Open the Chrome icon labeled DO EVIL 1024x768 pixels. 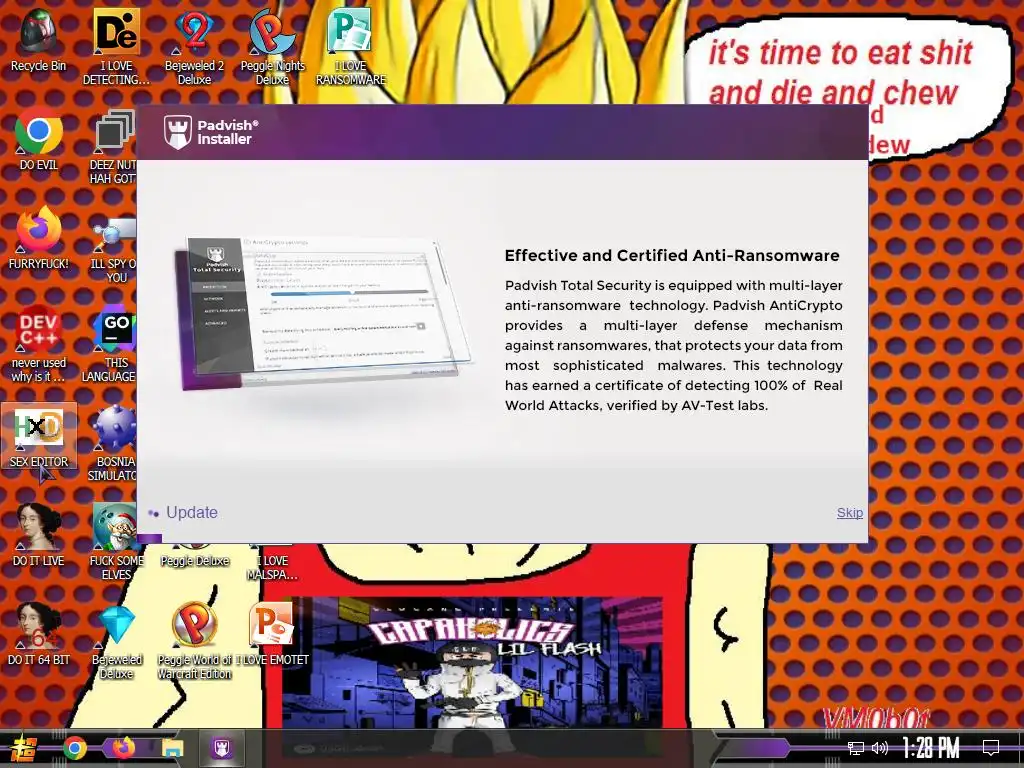click(x=38, y=140)
